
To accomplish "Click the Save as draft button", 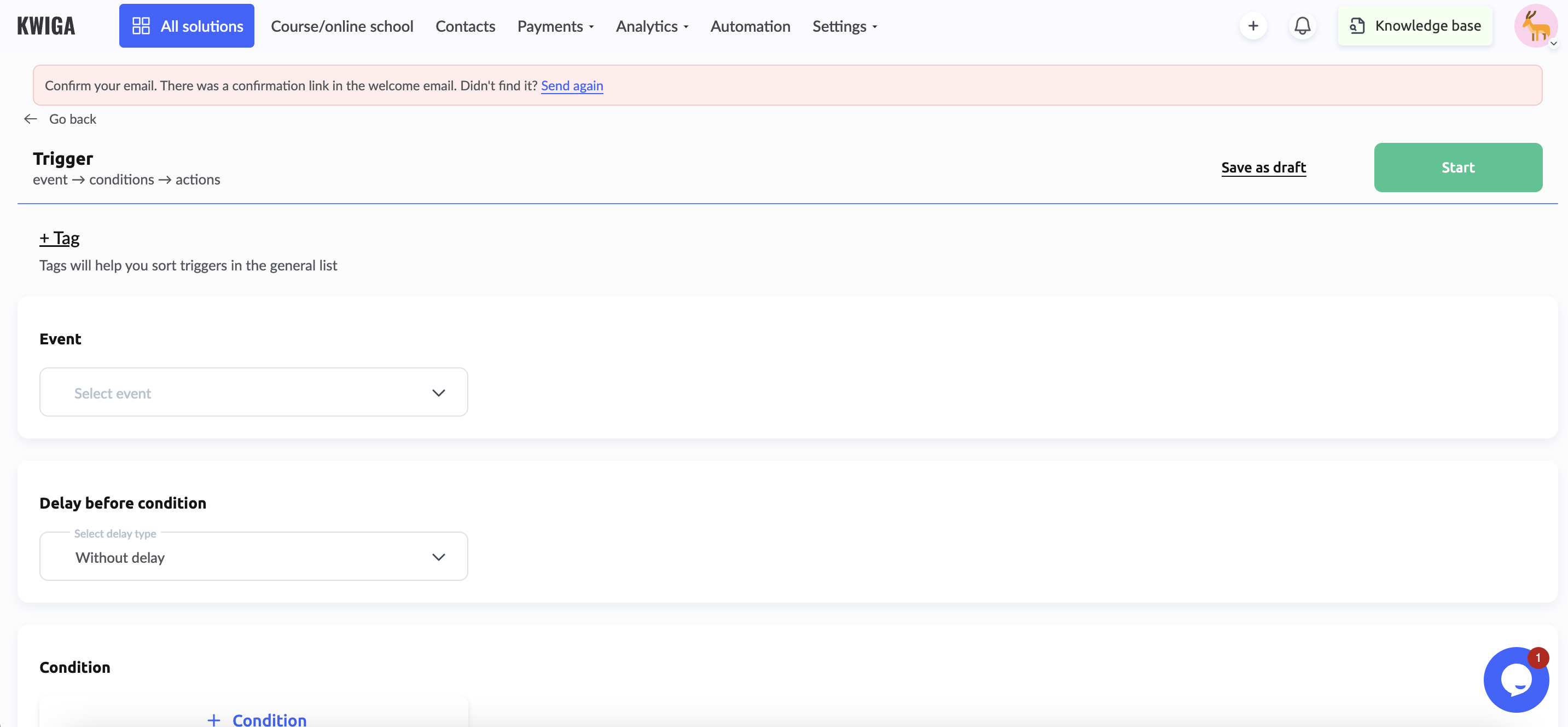I will [x=1264, y=167].
